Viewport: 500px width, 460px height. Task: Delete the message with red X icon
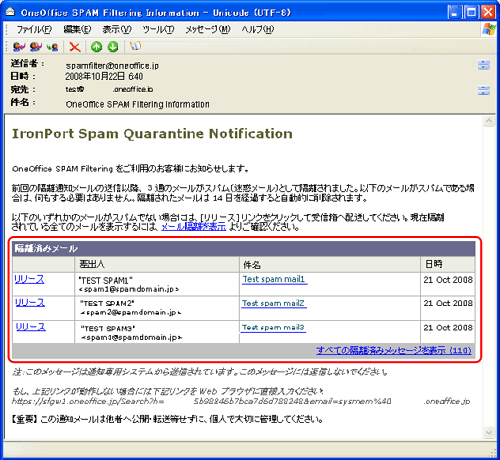[75, 47]
